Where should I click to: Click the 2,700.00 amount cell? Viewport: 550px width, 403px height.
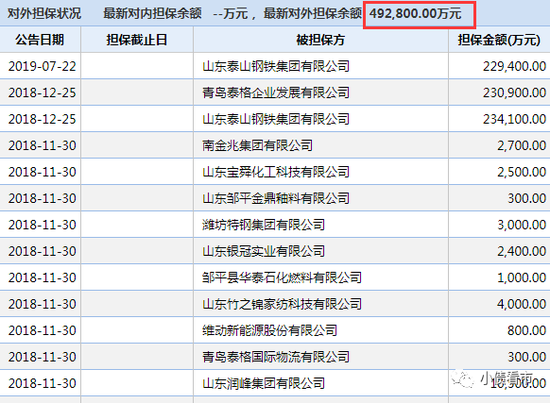pos(522,146)
